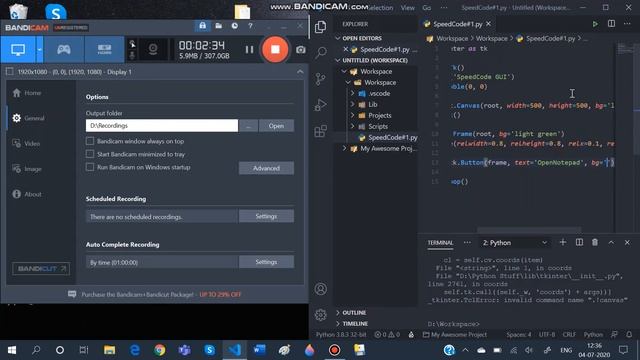Select Bandicam screen recording mode
This screenshot has width=640, height=360.
tap(18, 50)
